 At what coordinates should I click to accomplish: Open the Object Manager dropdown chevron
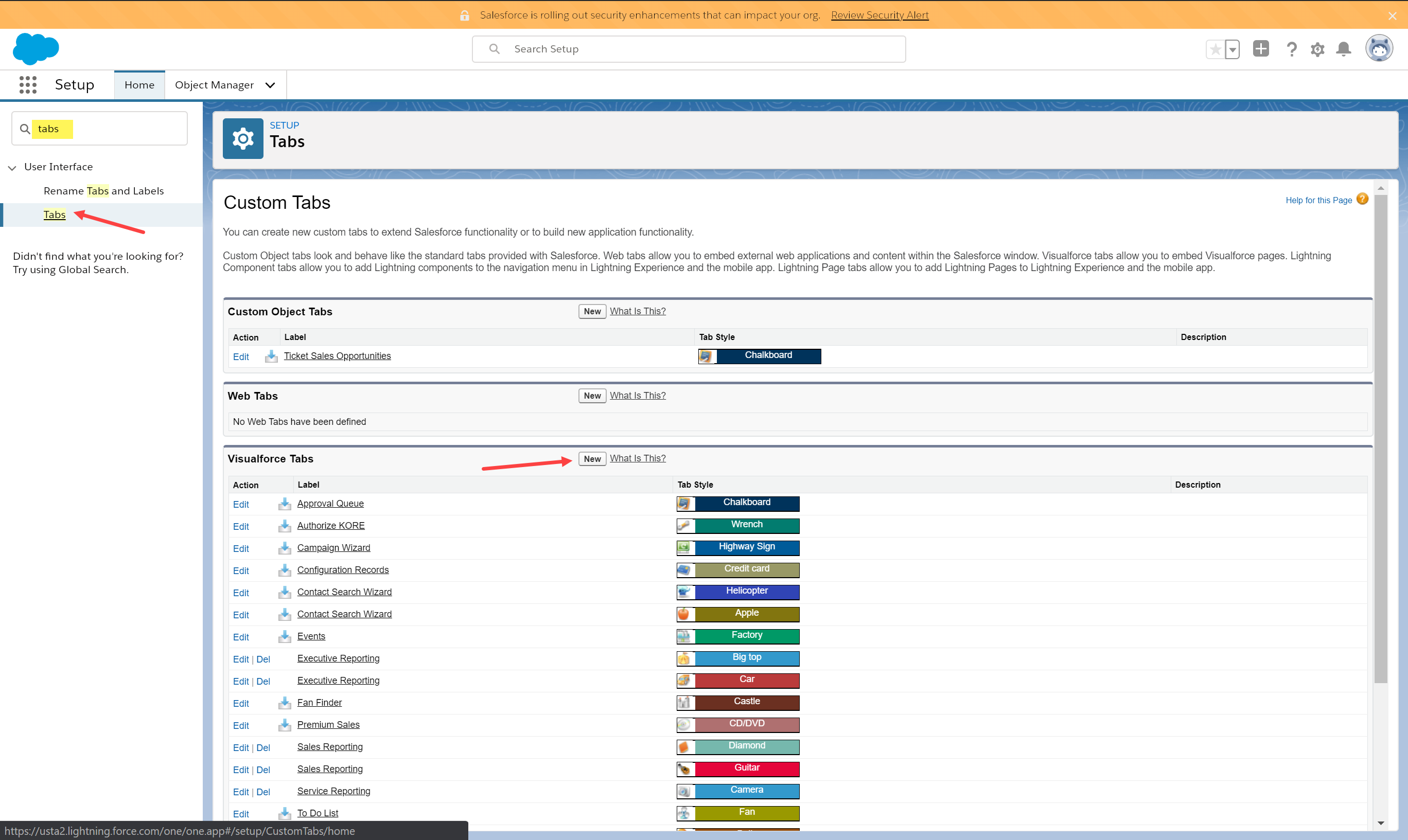270,85
